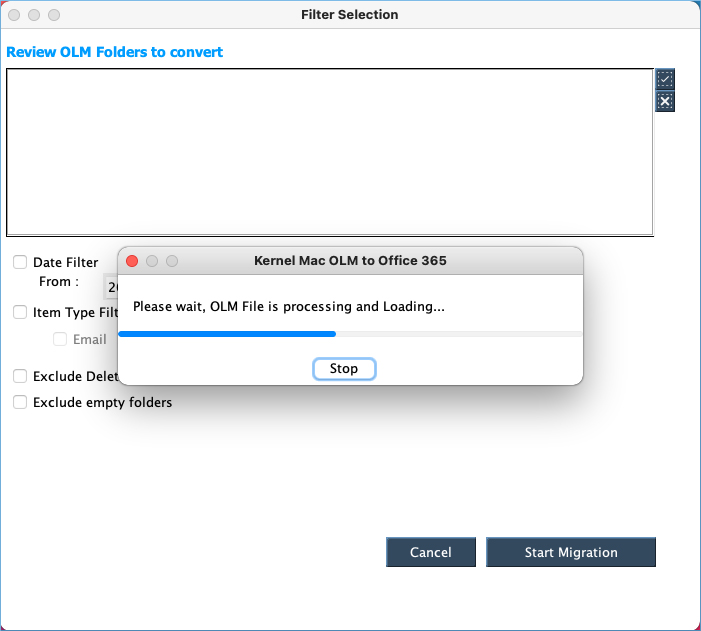The width and height of the screenshot is (701, 631).
Task: Click the Review OLM Folders list area
Action: tap(330, 152)
